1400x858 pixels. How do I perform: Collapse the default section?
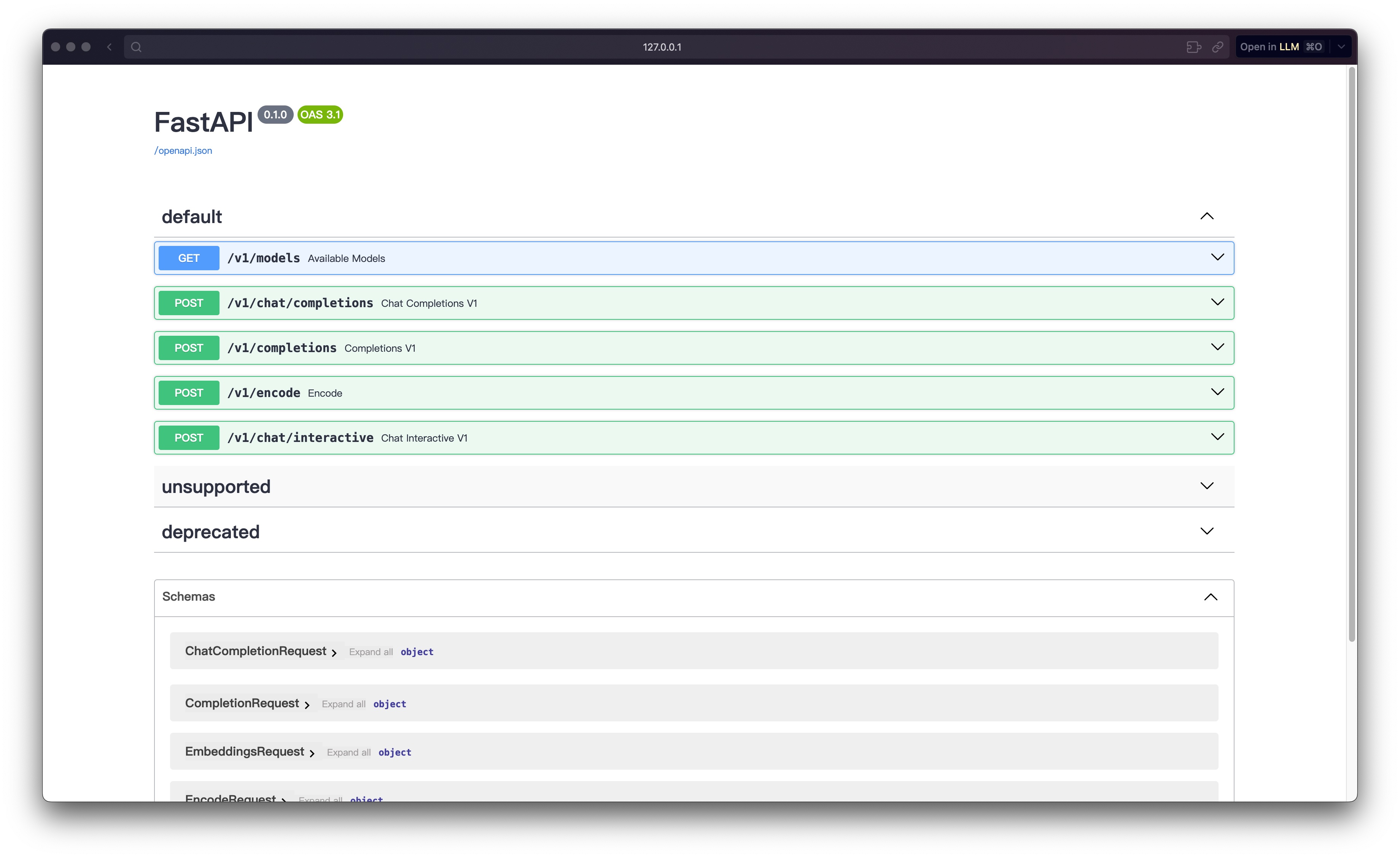1206,216
